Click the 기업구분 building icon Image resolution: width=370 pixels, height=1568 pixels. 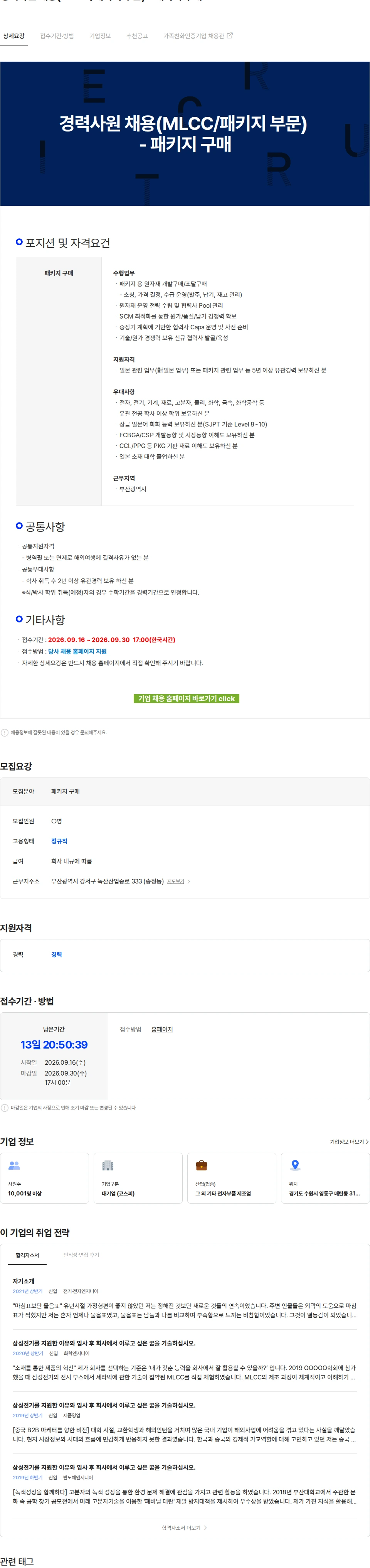(108, 1165)
